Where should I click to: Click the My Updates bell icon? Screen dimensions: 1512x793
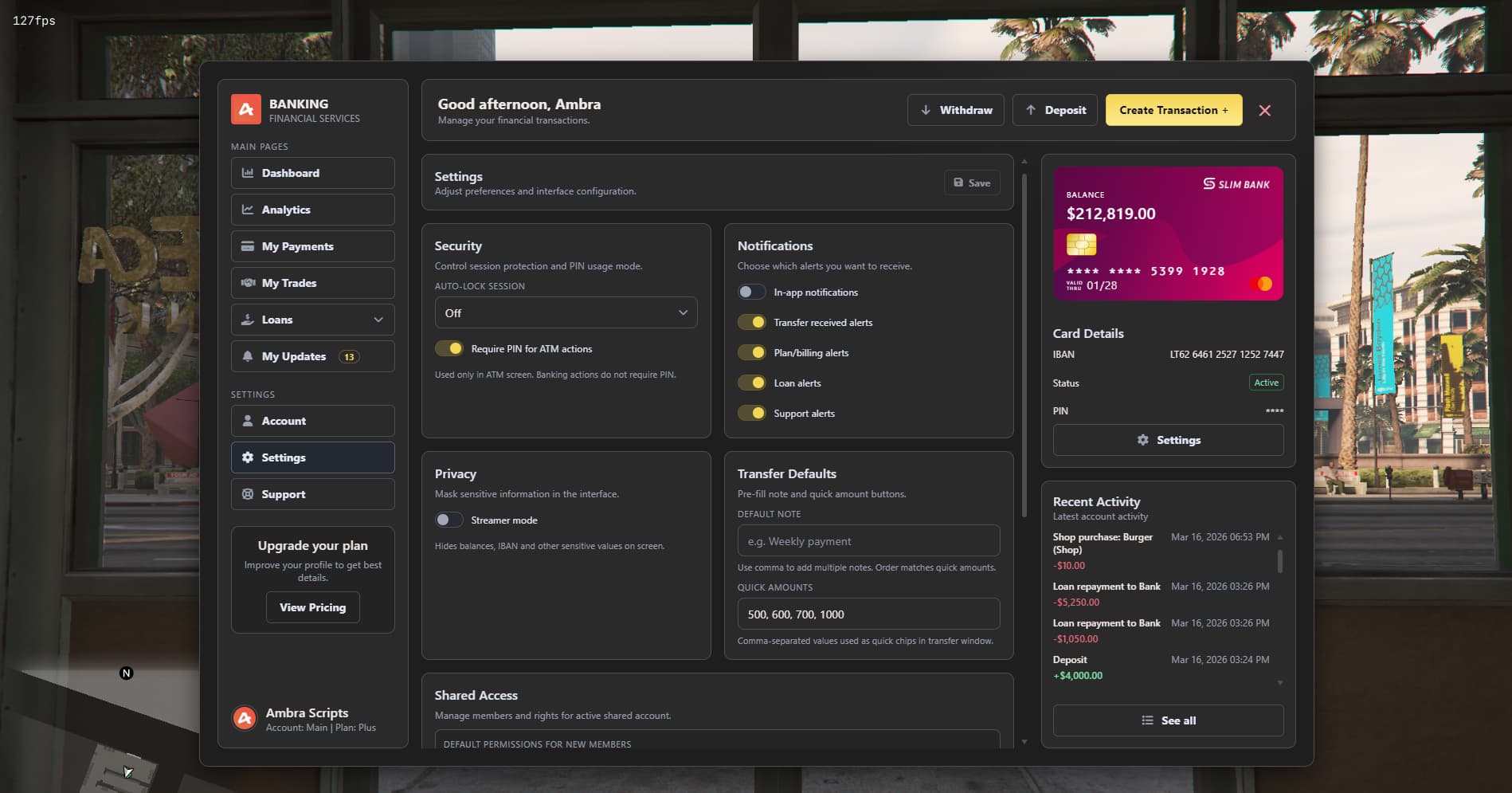(x=248, y=356)
